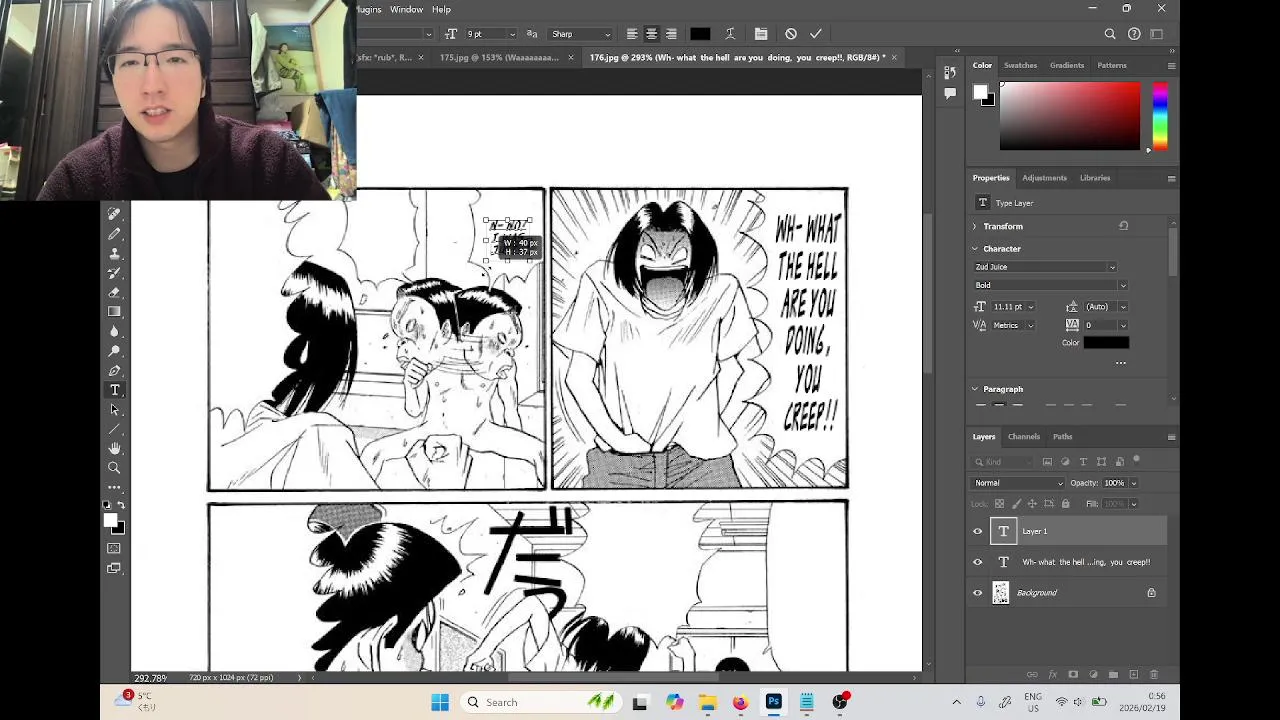This screenshot has width=1280, height=720.
Task: Left align text in options bar
Action: click(x=632, y=34)
